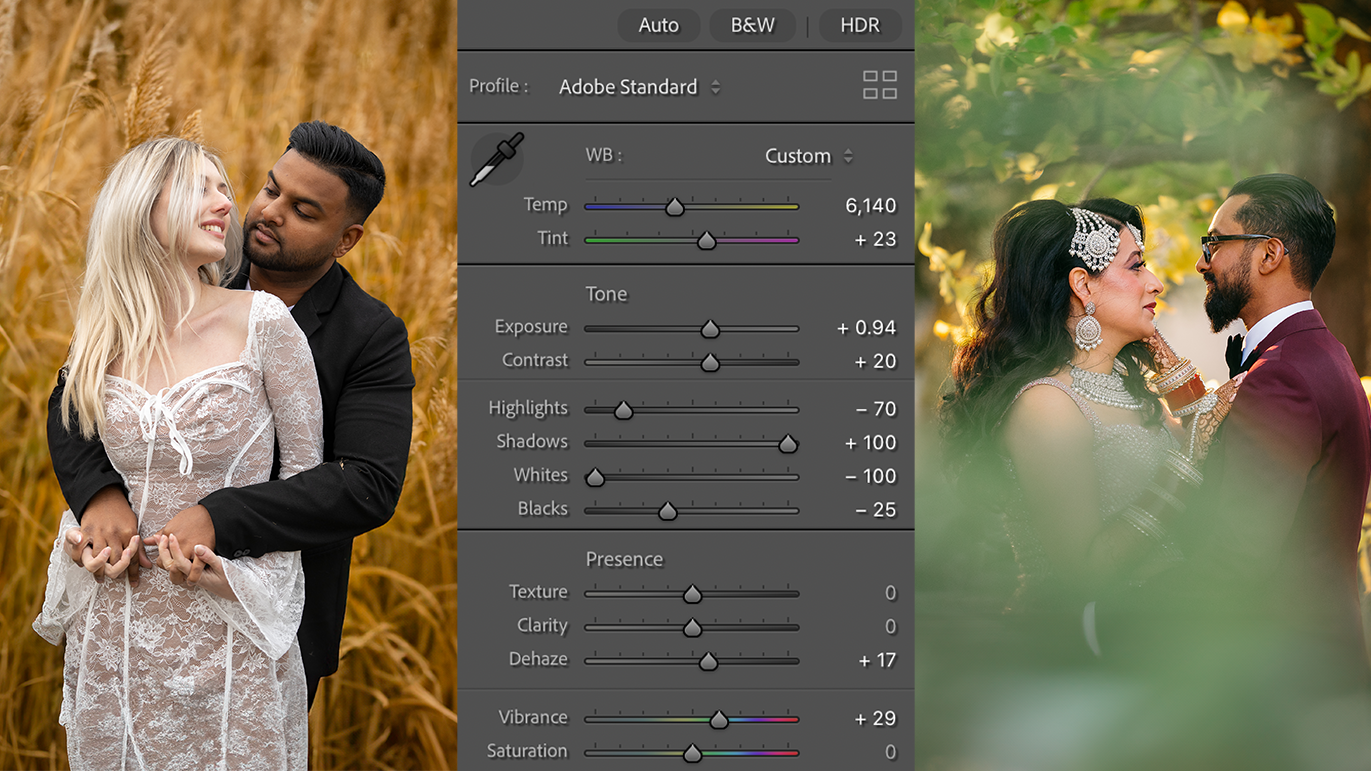Click the Highlights label
1371x771 pixels.
pyautogui.click(x=528, y=408)
